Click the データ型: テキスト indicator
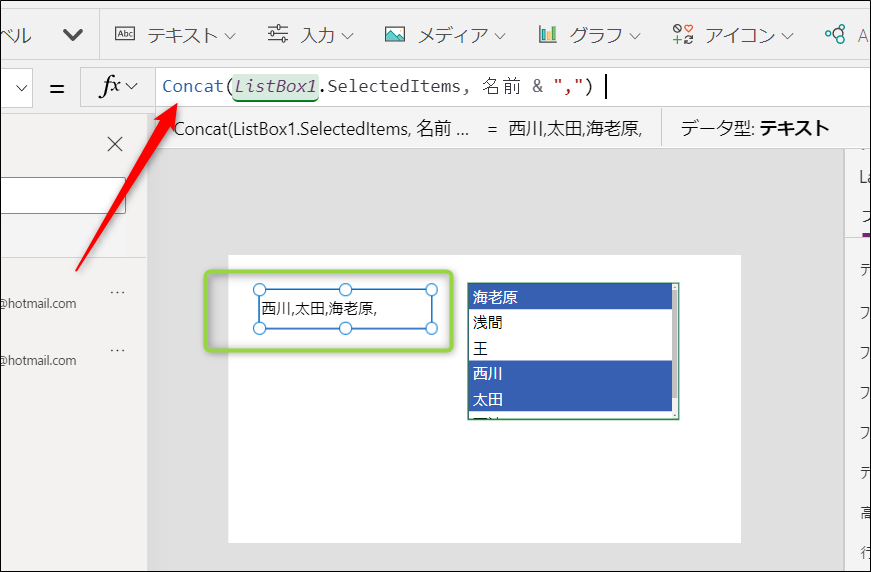 [754, 129]
